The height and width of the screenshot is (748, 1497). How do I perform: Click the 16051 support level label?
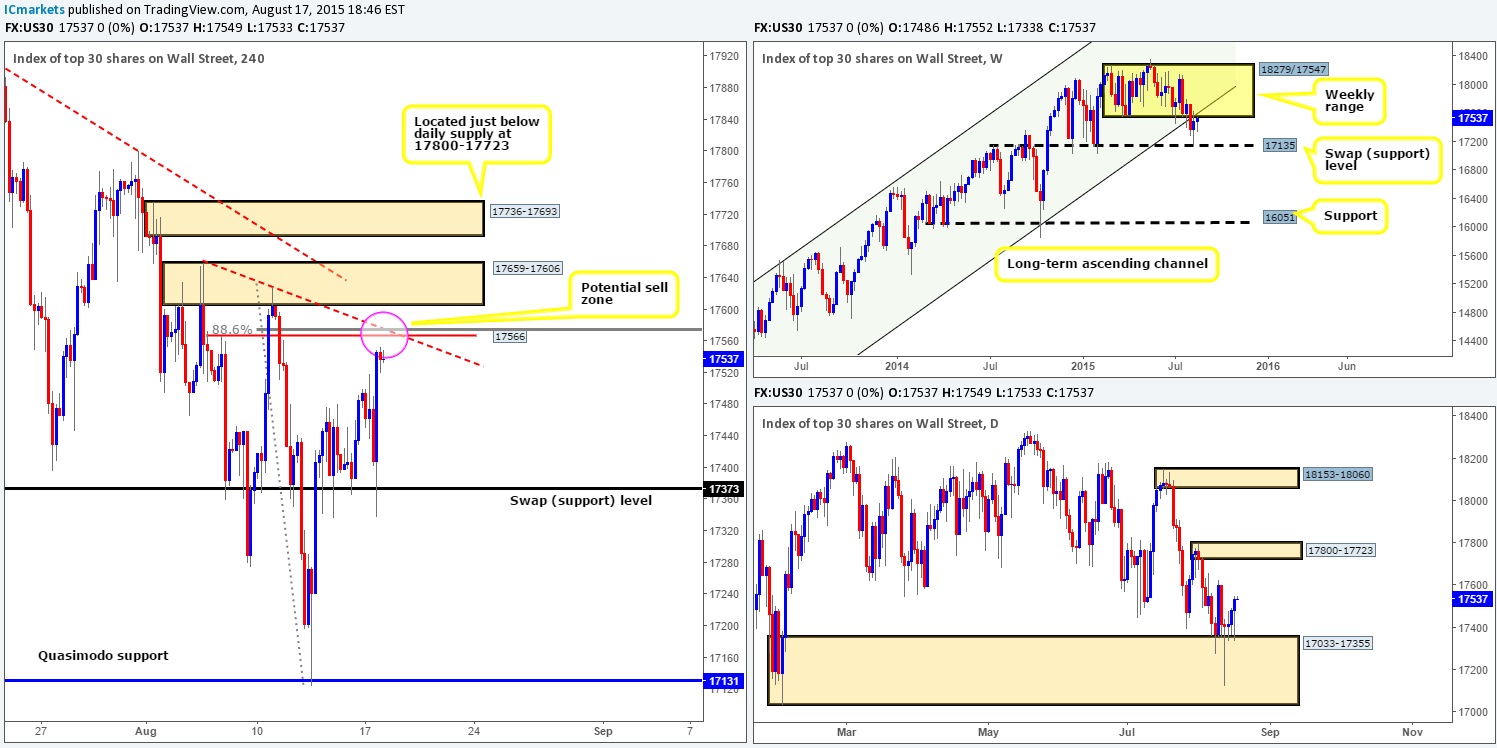pyautogui.click(x=1280, y=215)
